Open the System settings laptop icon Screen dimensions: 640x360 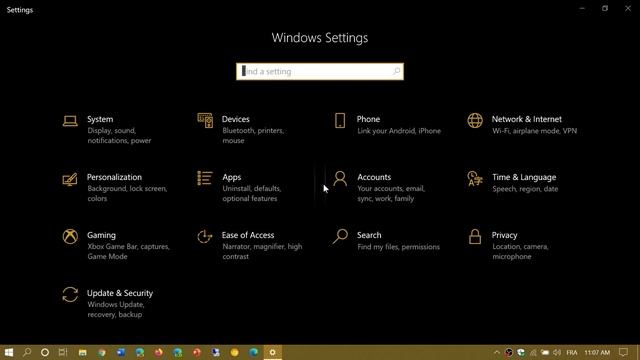coord(70,121)
